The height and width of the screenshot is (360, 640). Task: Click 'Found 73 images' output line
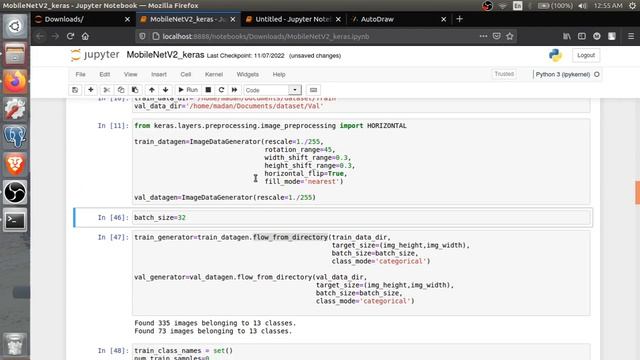point(213,331)
